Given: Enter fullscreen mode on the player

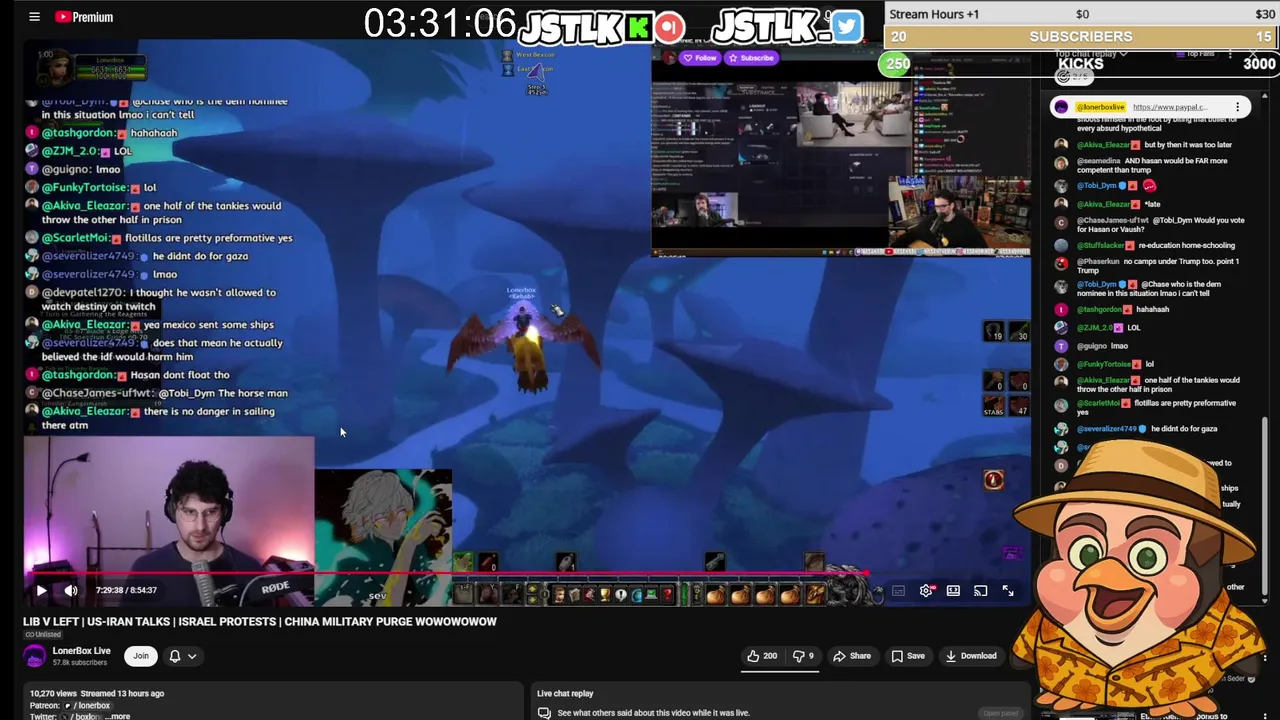Looking at the screenshot, I should [1008, 591].
